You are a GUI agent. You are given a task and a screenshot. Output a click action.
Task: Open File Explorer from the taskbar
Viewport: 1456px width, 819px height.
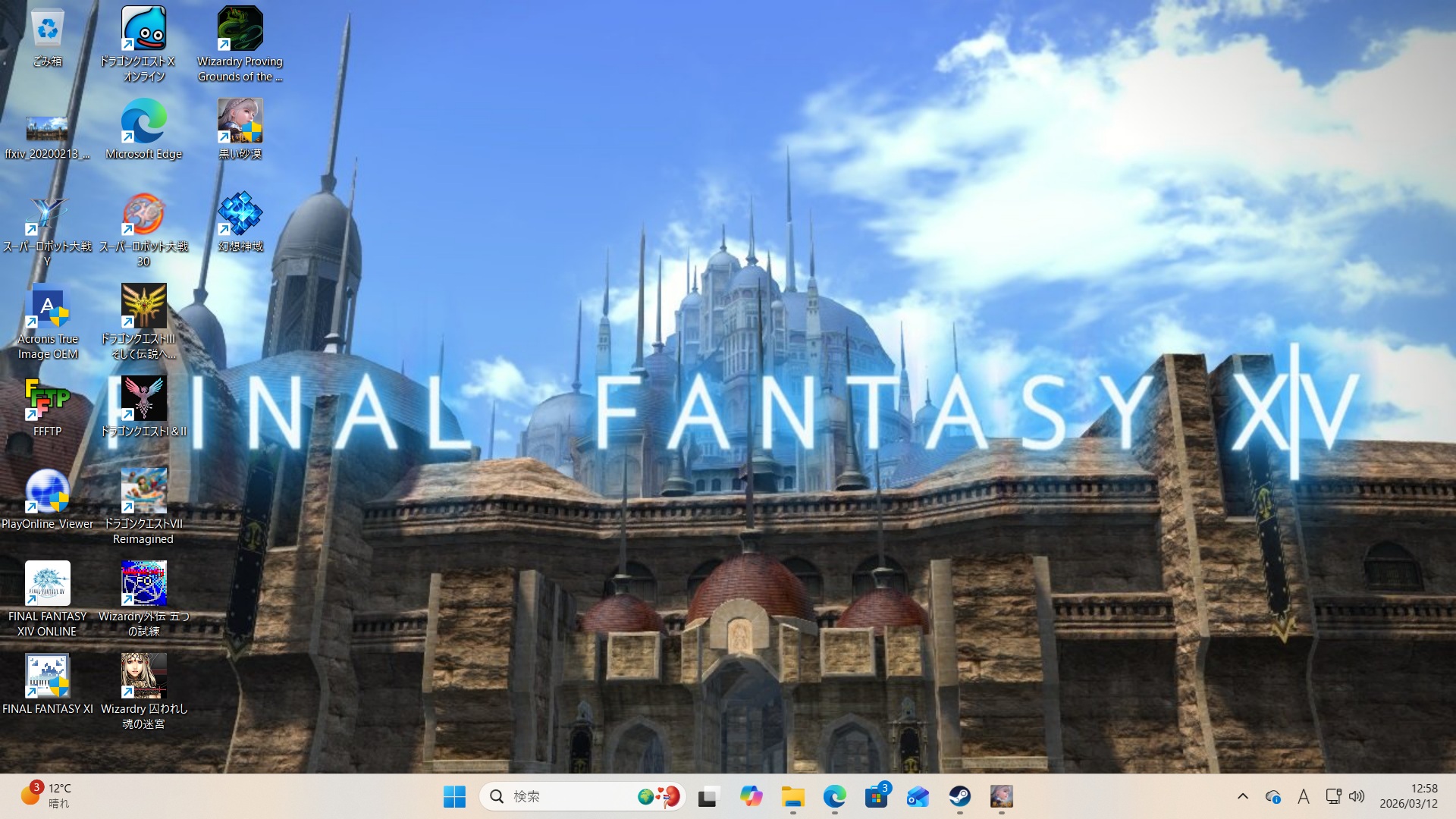coord(792,796)
